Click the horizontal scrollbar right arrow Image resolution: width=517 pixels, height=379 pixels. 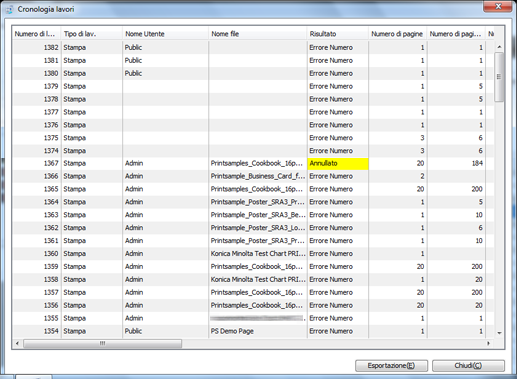coord(489,343)
